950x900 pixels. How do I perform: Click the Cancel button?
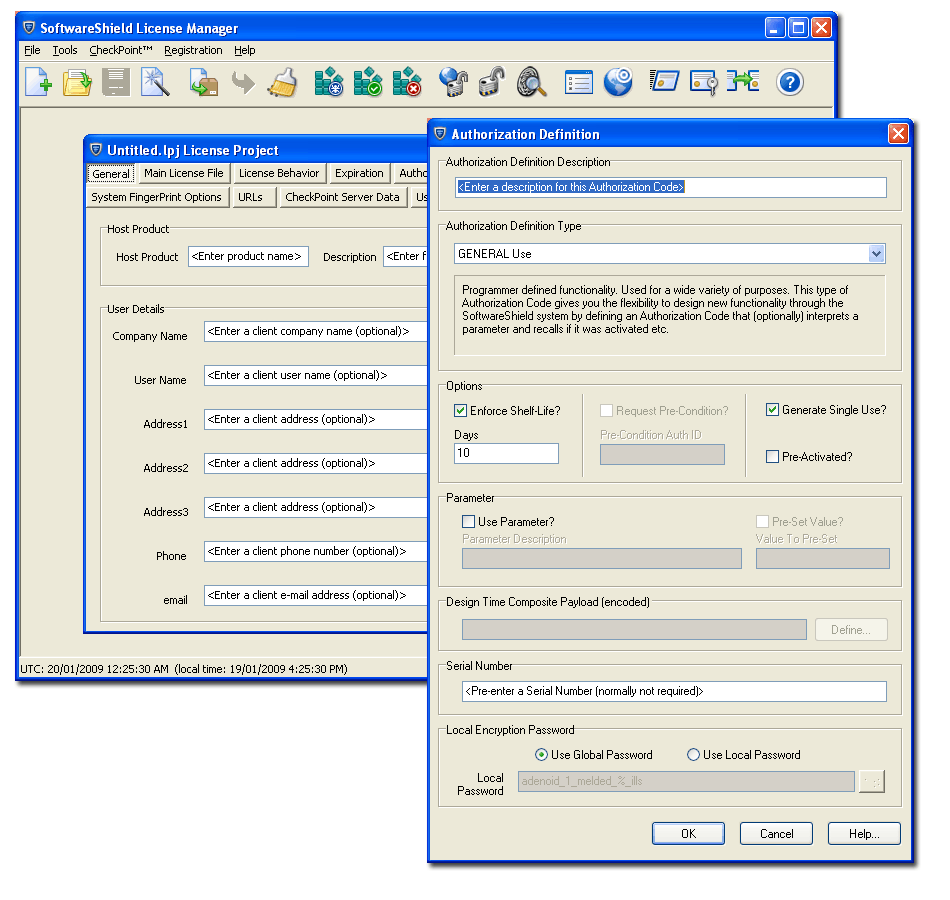tap(776, 833)
